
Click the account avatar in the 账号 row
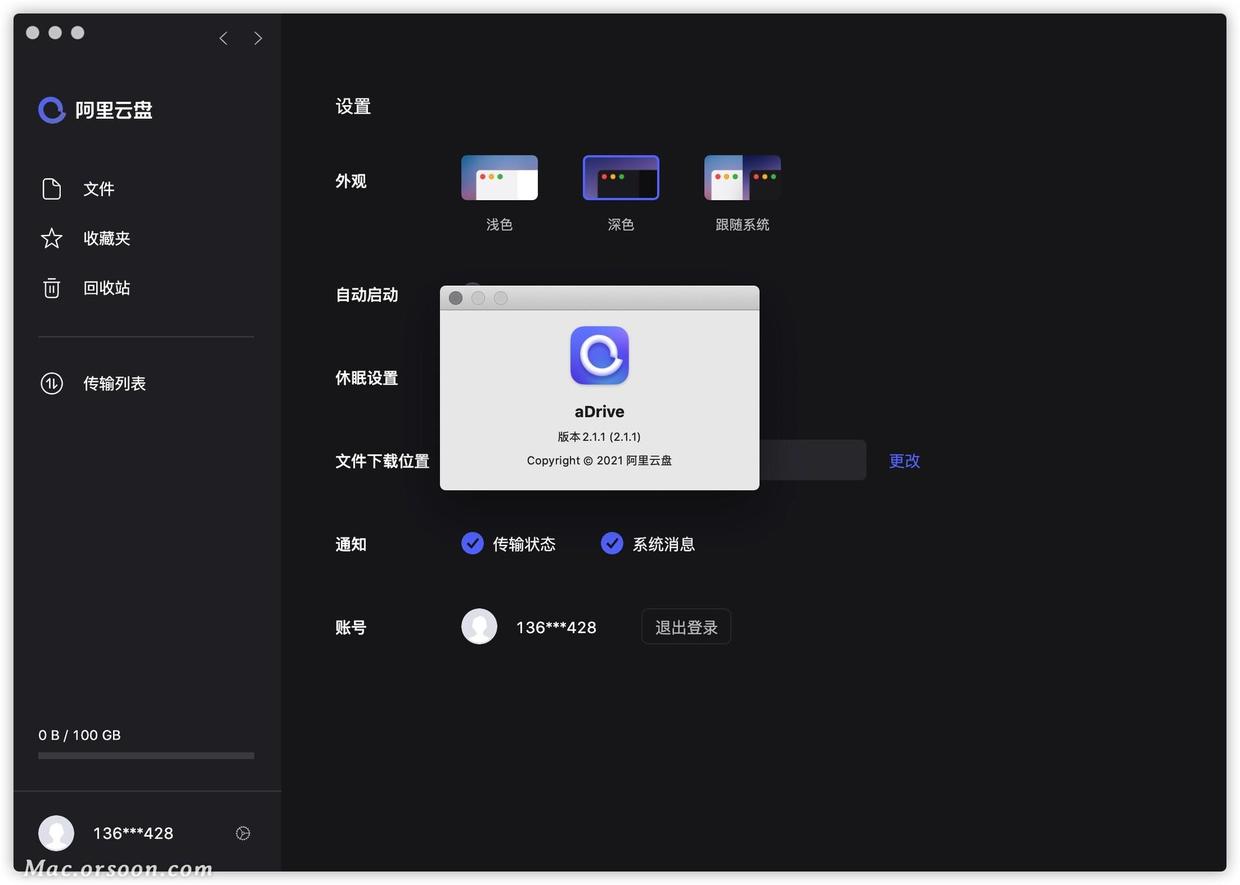click(x=479, y=627)
